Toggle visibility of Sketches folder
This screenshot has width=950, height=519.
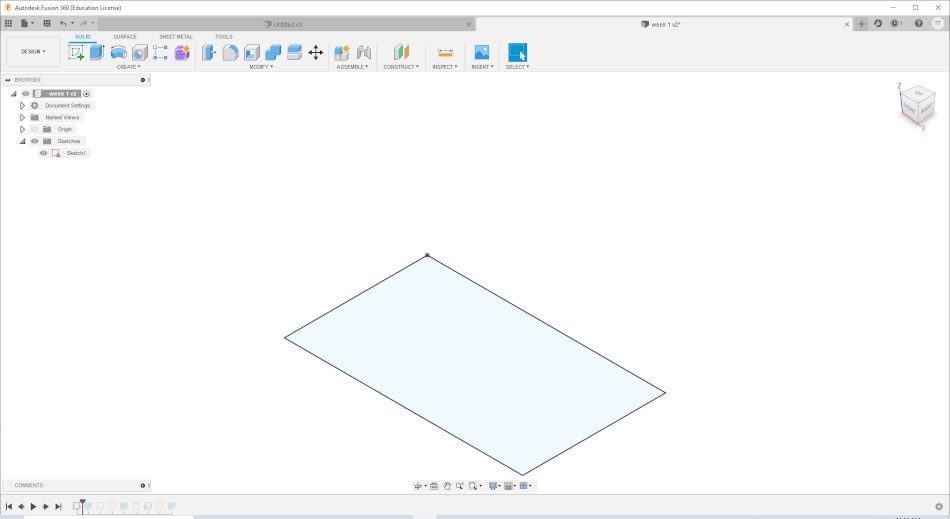[x=35, y=141]
